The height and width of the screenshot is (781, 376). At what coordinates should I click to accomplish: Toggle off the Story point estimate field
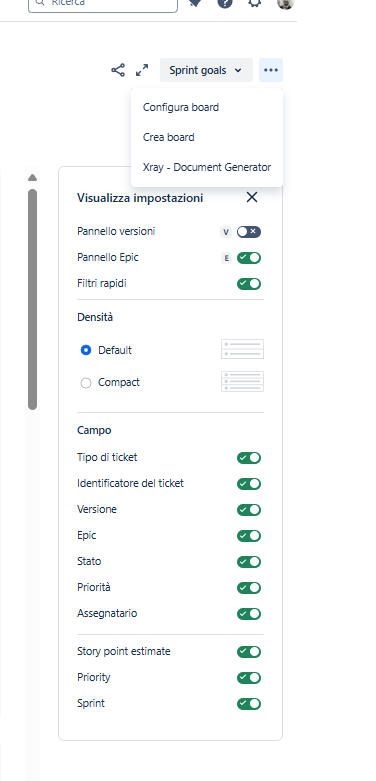click(x=249, y=651)
